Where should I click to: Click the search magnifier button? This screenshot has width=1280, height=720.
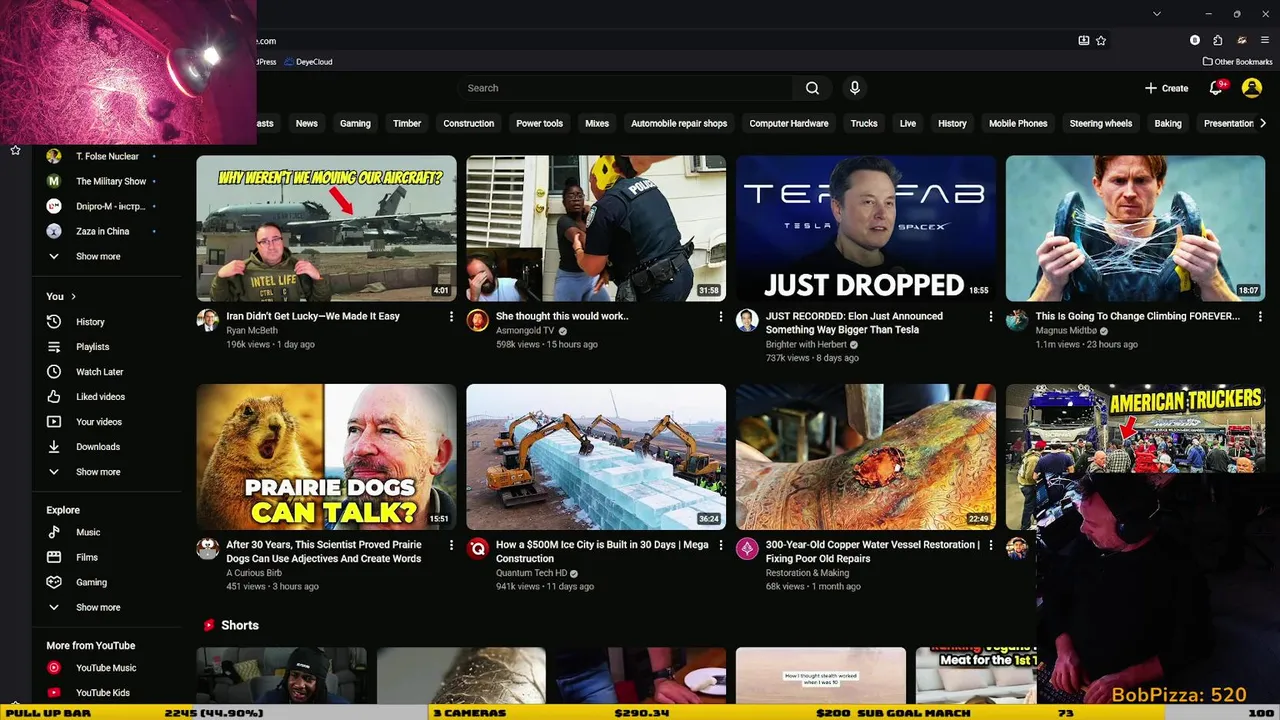(812, 88)
